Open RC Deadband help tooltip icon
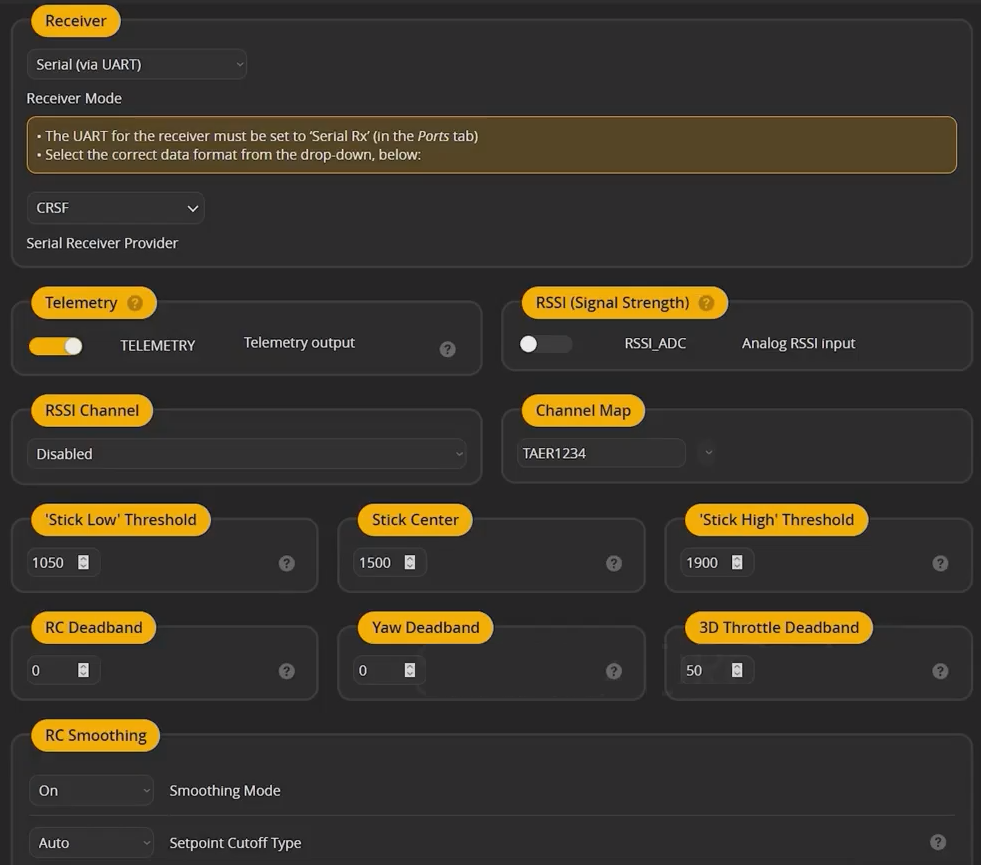This screenshot has width=981, height=865. click(x=287, y=671)
